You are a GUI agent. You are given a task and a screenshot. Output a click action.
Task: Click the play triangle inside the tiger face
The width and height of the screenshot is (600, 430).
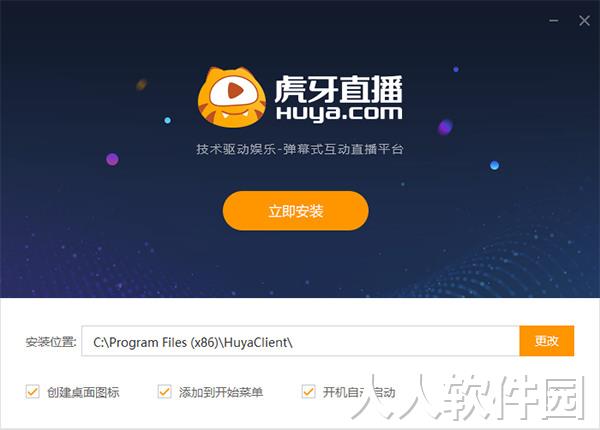click(x=235, y=91)
